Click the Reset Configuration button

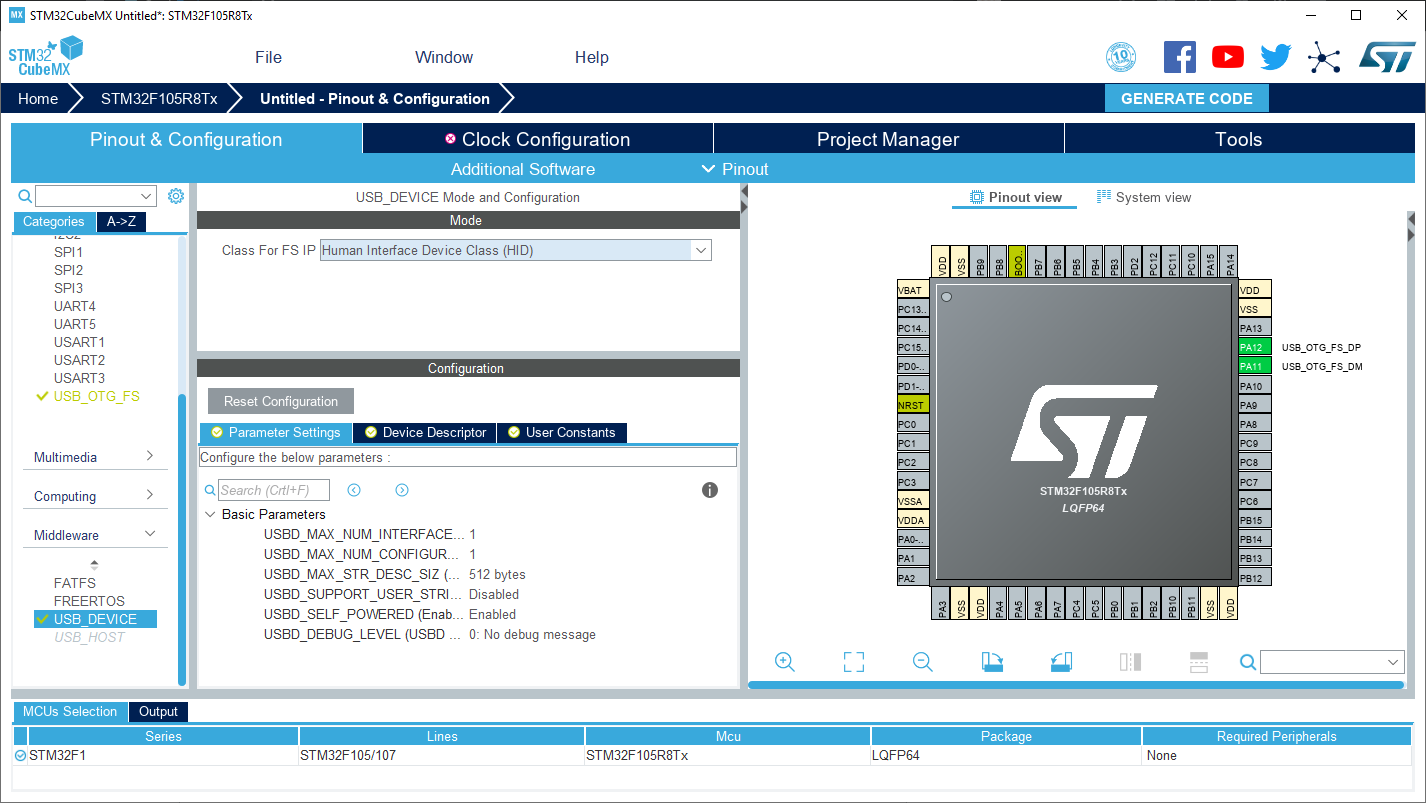click(281, 401)
